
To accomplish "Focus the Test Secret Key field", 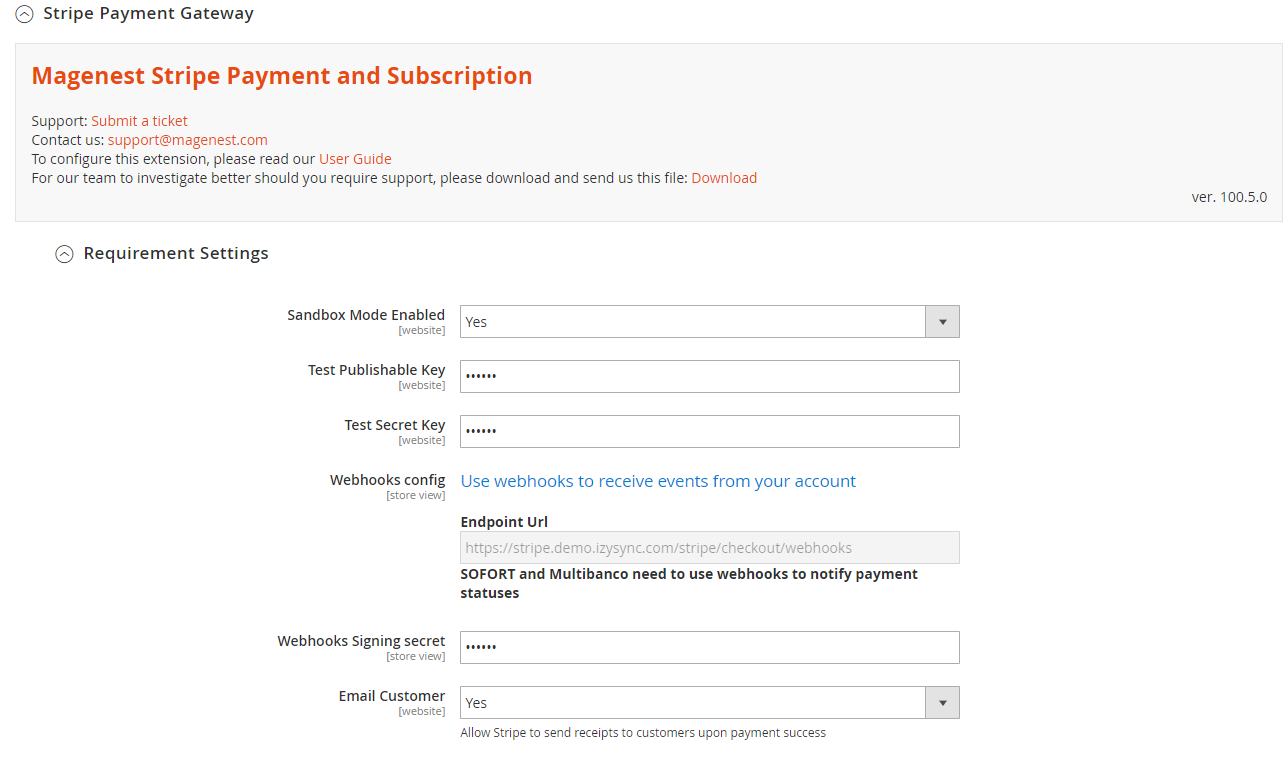I will pyautogui.click(x=709, y=432).
